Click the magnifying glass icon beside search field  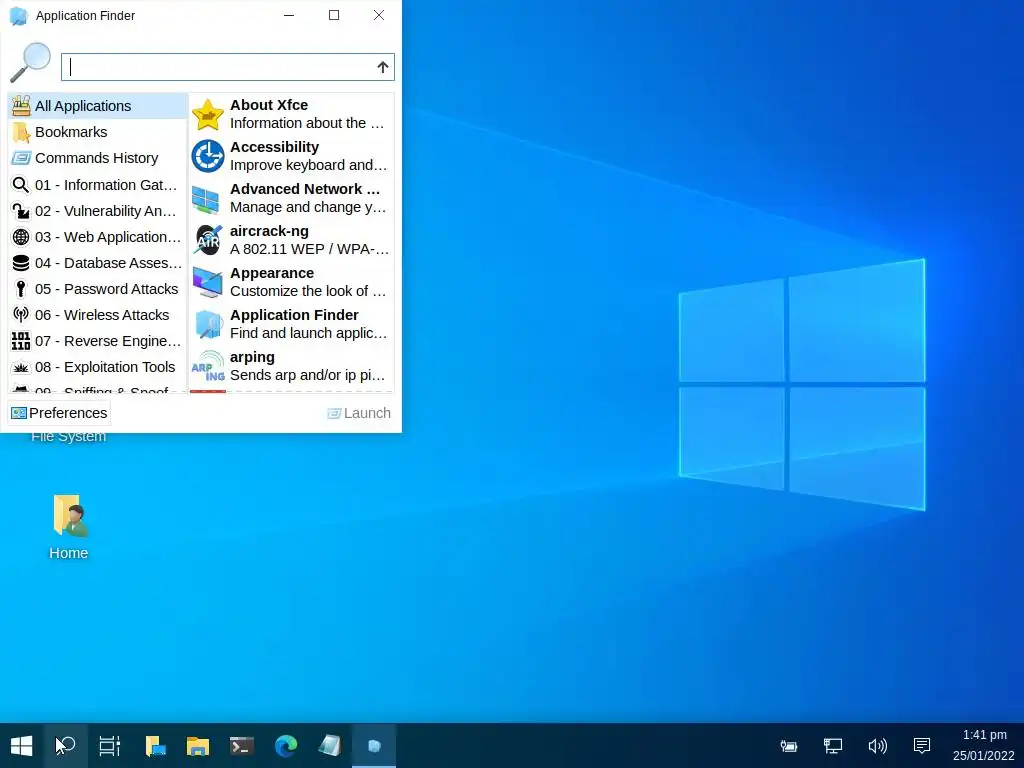coord(30,63)
